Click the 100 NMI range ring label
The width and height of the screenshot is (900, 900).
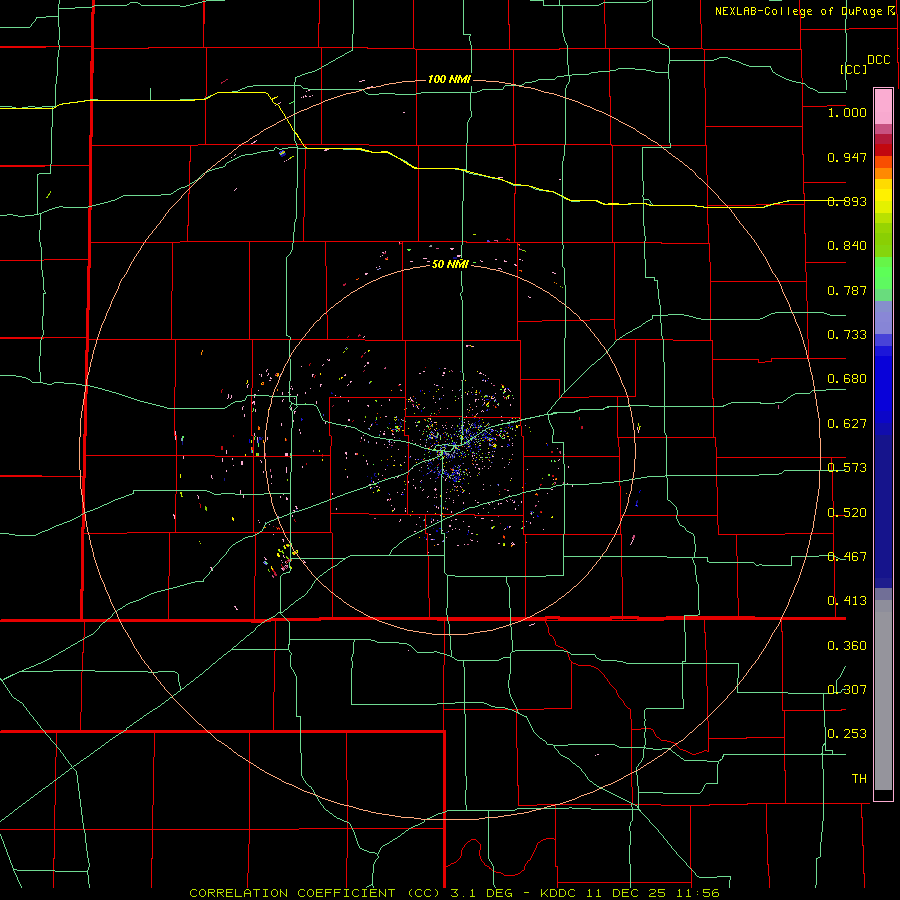pos(449,79)
